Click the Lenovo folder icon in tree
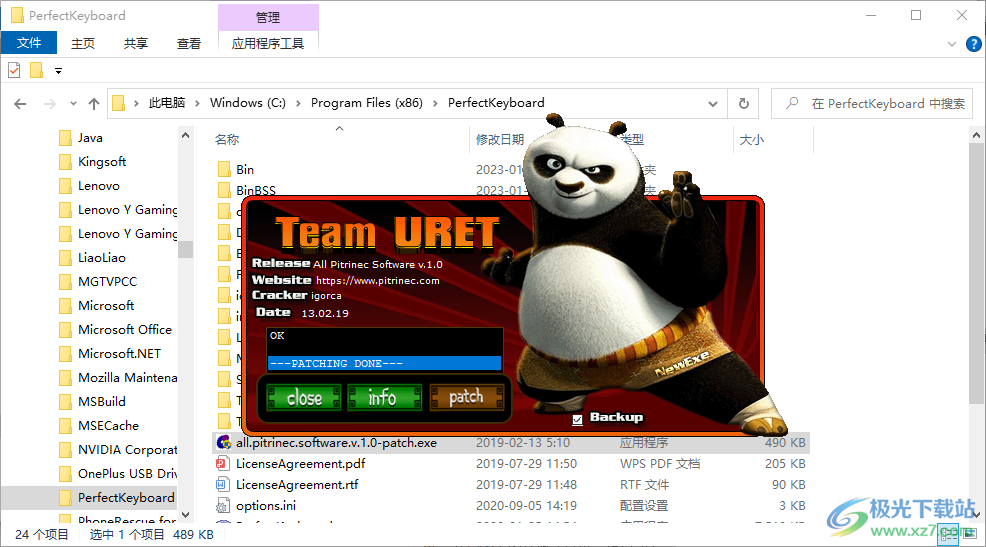986x547 pixels. [x=65, y=185]
